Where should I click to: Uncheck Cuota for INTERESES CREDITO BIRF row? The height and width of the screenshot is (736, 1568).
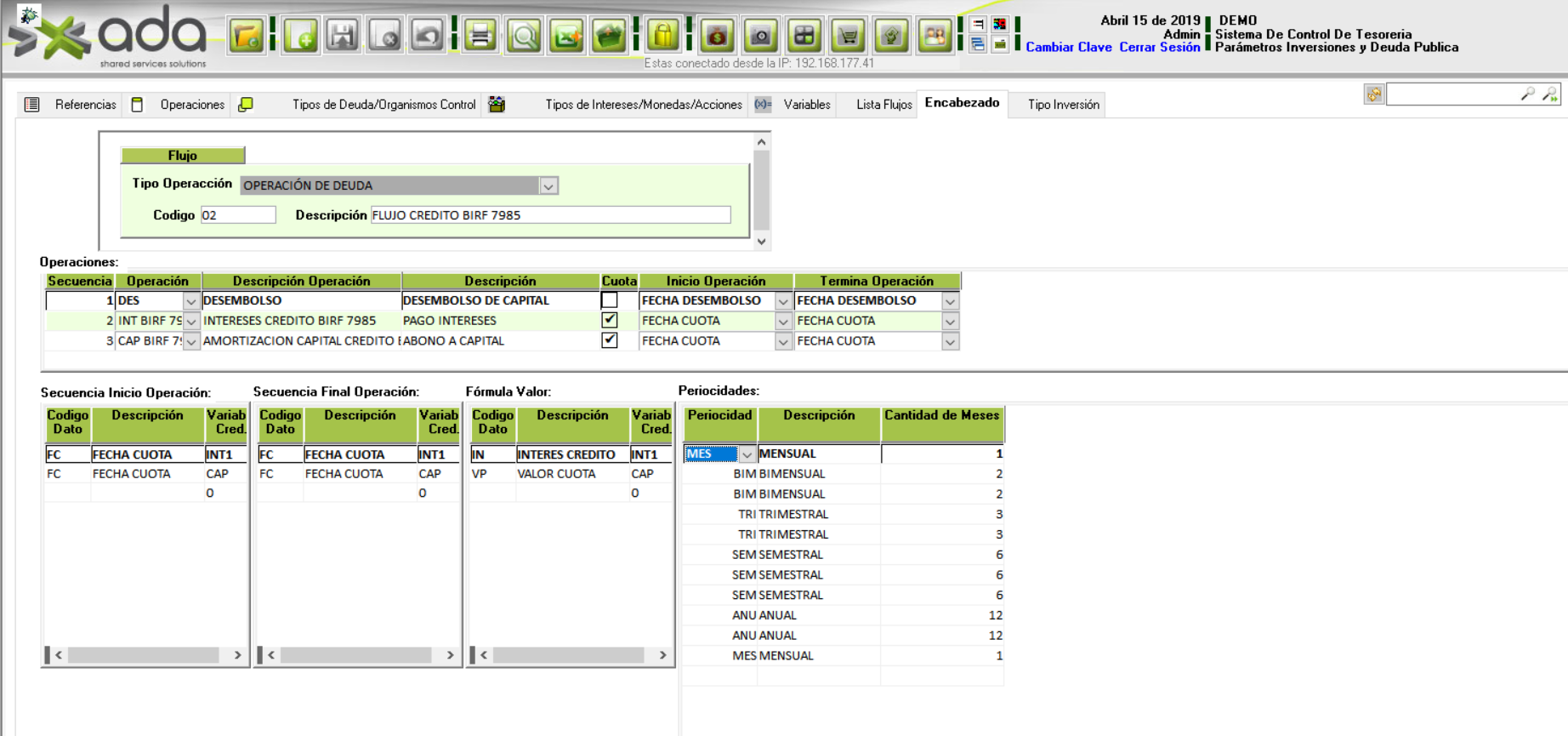tap(609, 321)
